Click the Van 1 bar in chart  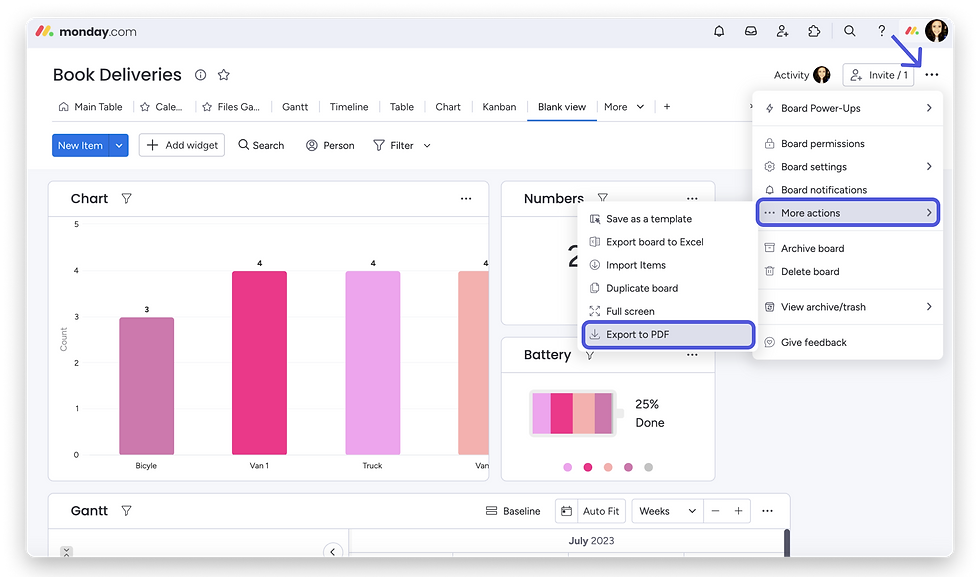259,363
